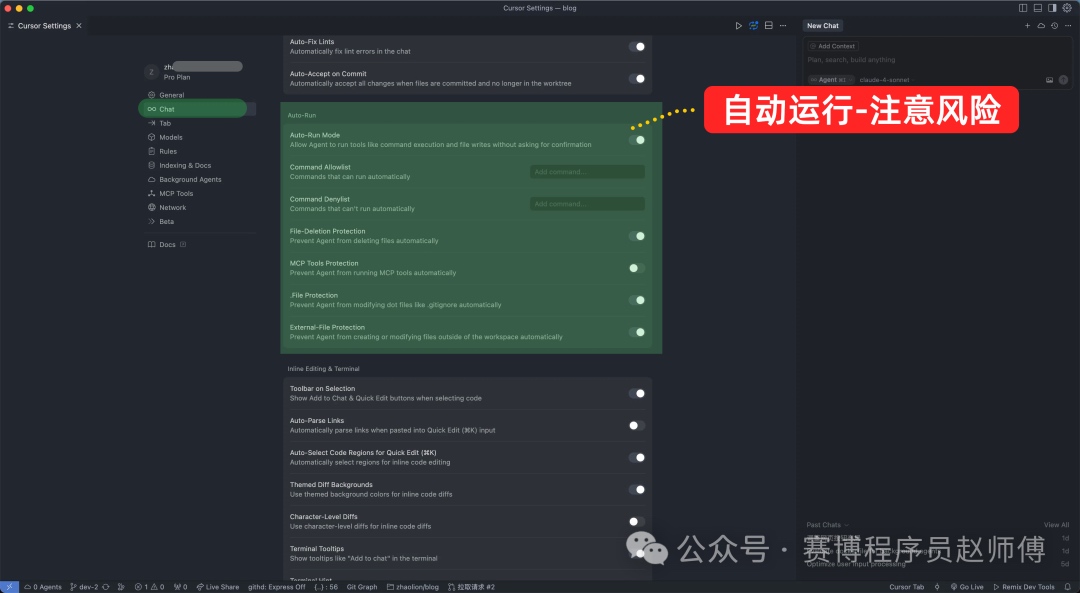Toggle the .File Protection switch

[x=636, y=300]
